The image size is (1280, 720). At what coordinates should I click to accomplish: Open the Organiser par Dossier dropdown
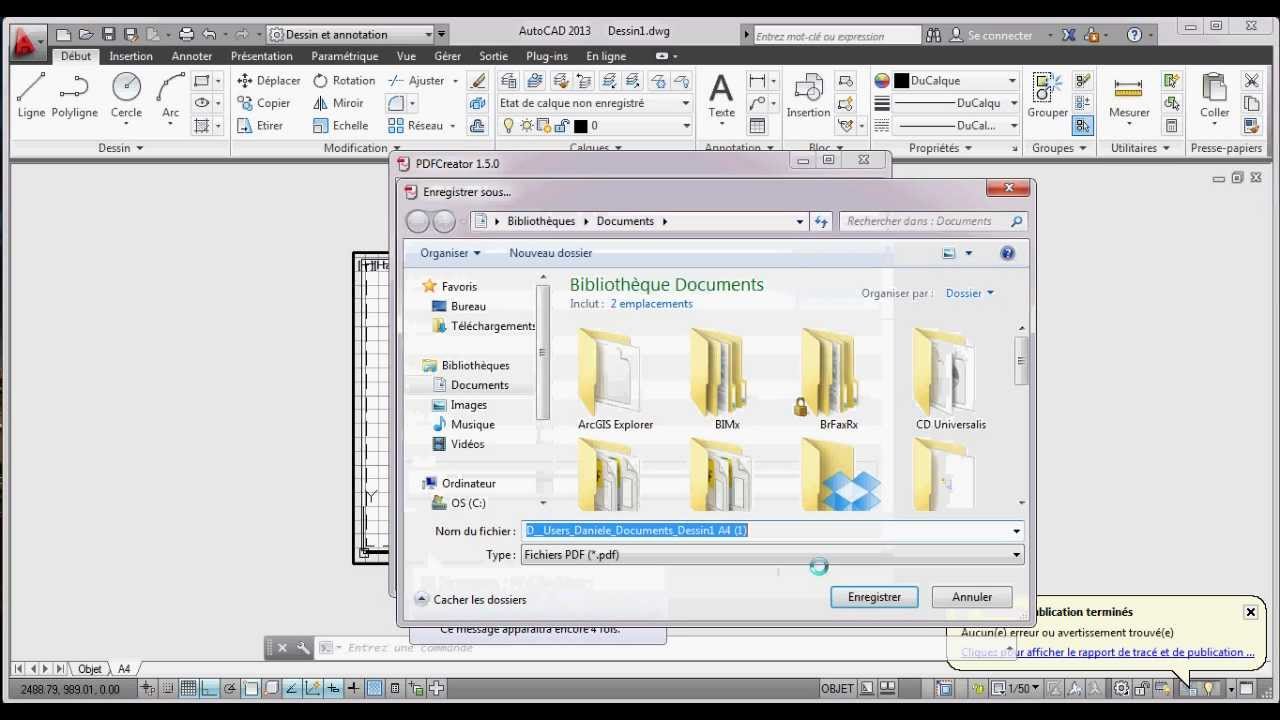969,293
